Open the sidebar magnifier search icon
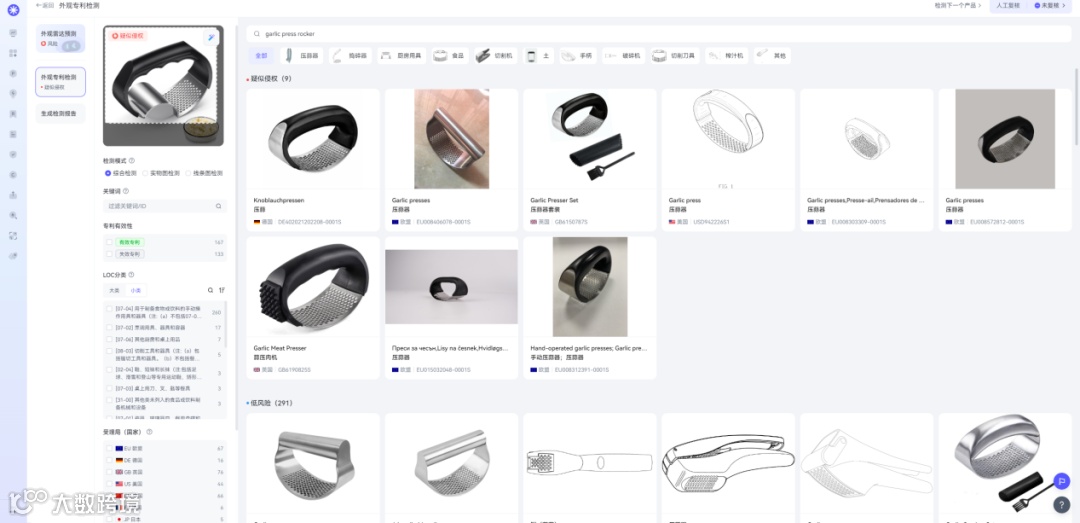1080x523 pixels. 13,215
